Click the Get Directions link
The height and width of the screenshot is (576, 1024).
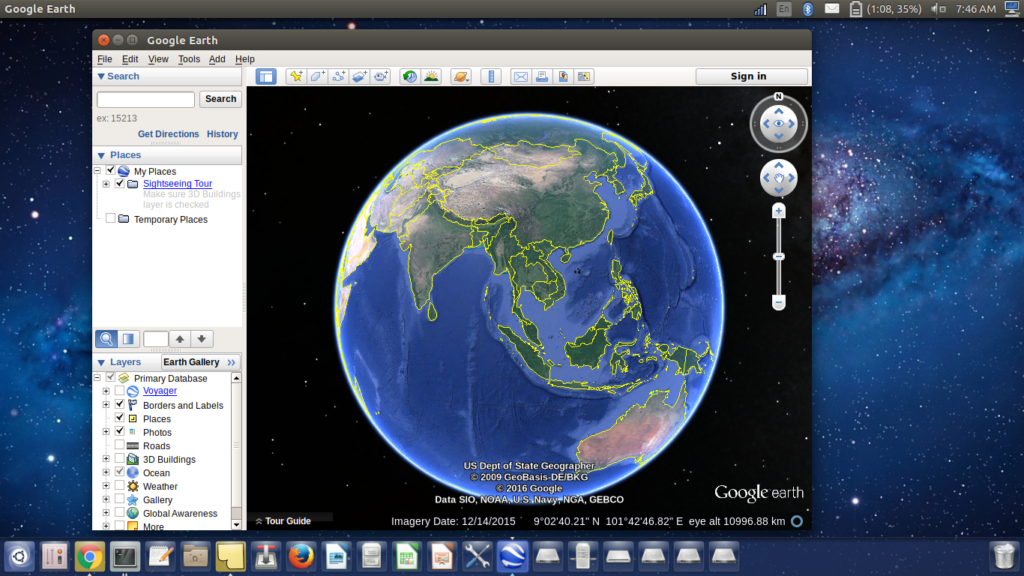[x=168, y=134]
